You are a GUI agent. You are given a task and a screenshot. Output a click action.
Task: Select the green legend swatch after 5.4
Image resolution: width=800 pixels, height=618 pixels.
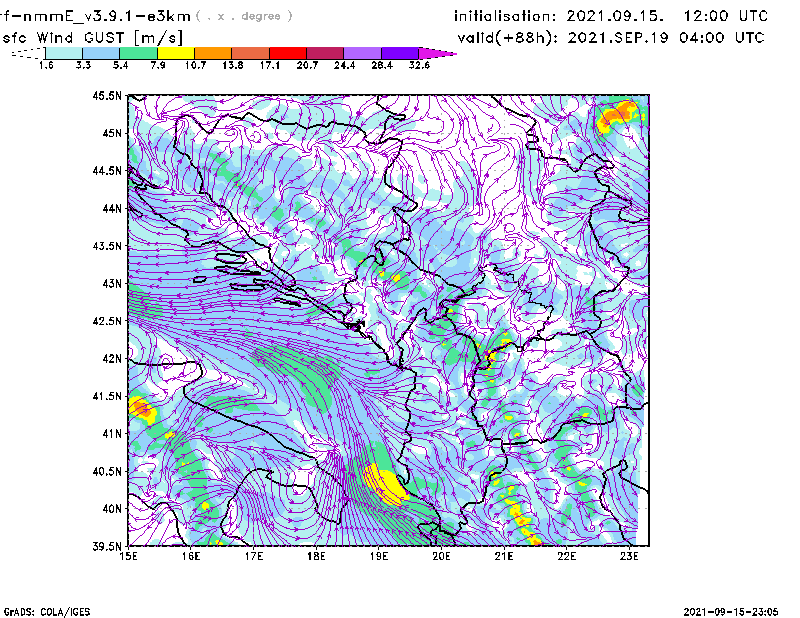[x=139, y=53]
